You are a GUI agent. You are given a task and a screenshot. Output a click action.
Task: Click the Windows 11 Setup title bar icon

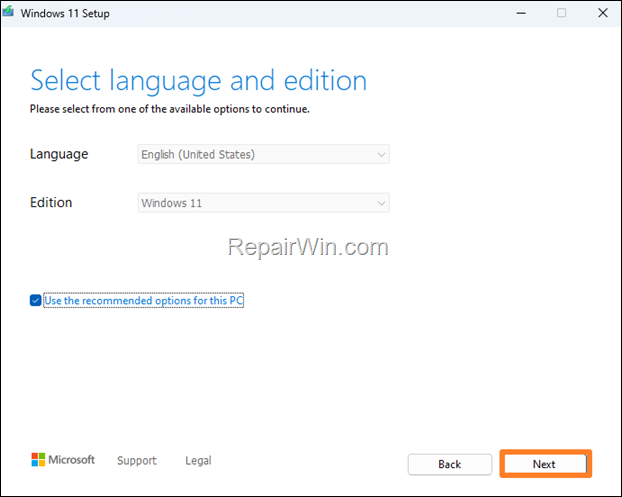(8, 12)
